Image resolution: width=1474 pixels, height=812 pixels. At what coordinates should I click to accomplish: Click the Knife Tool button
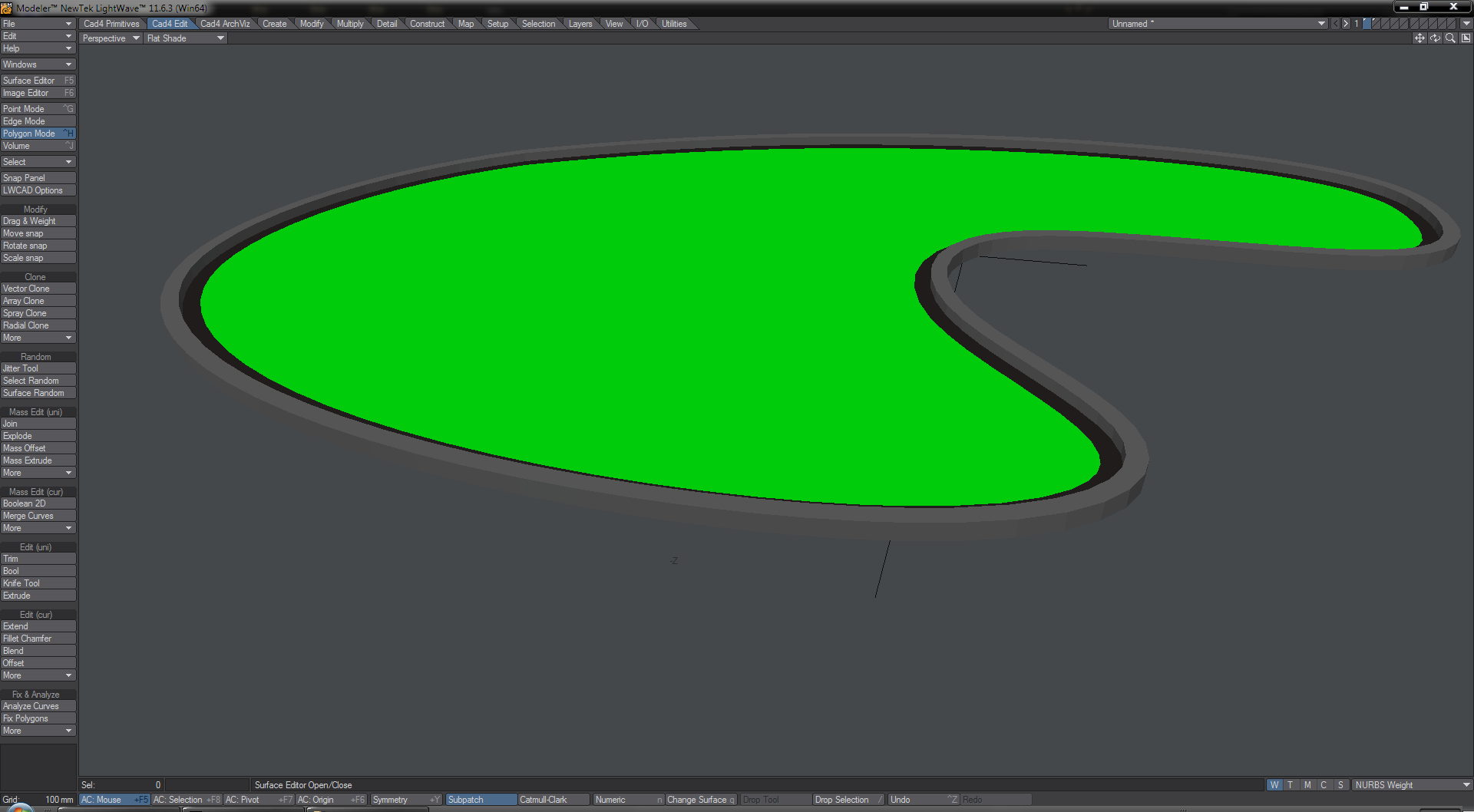coord(38,583)
